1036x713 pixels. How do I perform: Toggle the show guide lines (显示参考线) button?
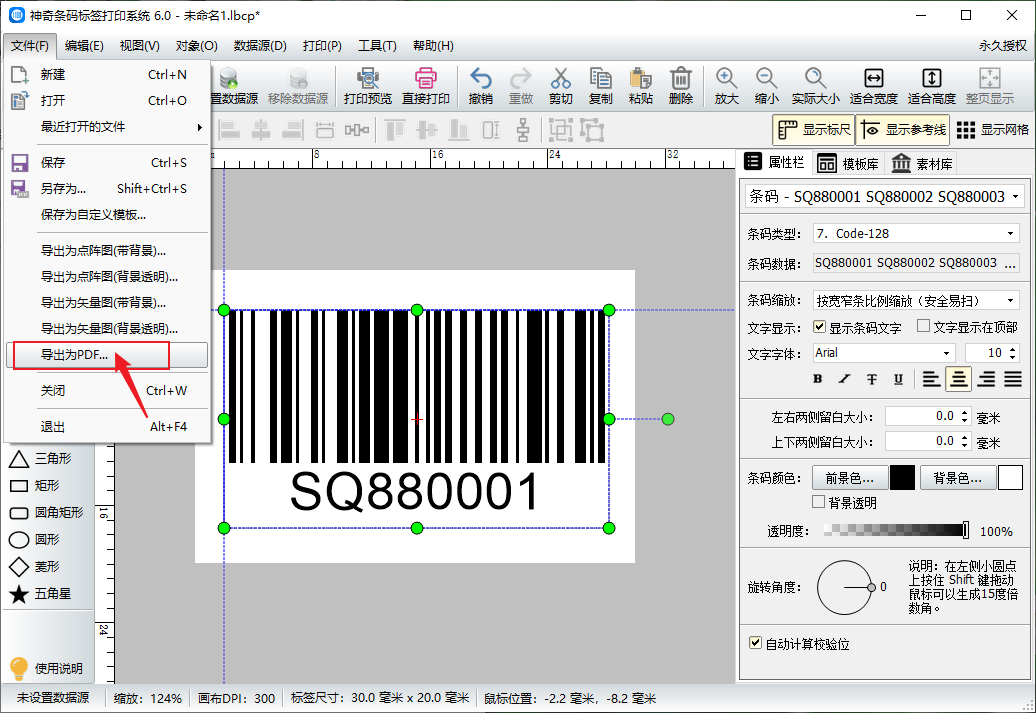[904, 130]
